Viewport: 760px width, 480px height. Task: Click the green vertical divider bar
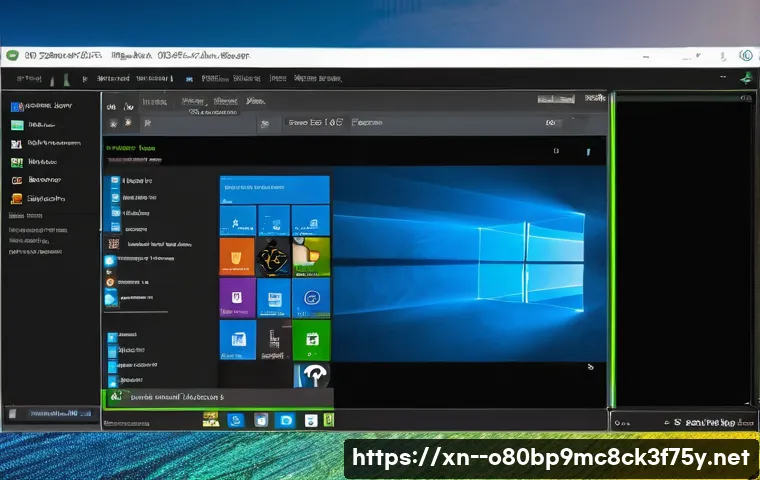coord(612,250)
